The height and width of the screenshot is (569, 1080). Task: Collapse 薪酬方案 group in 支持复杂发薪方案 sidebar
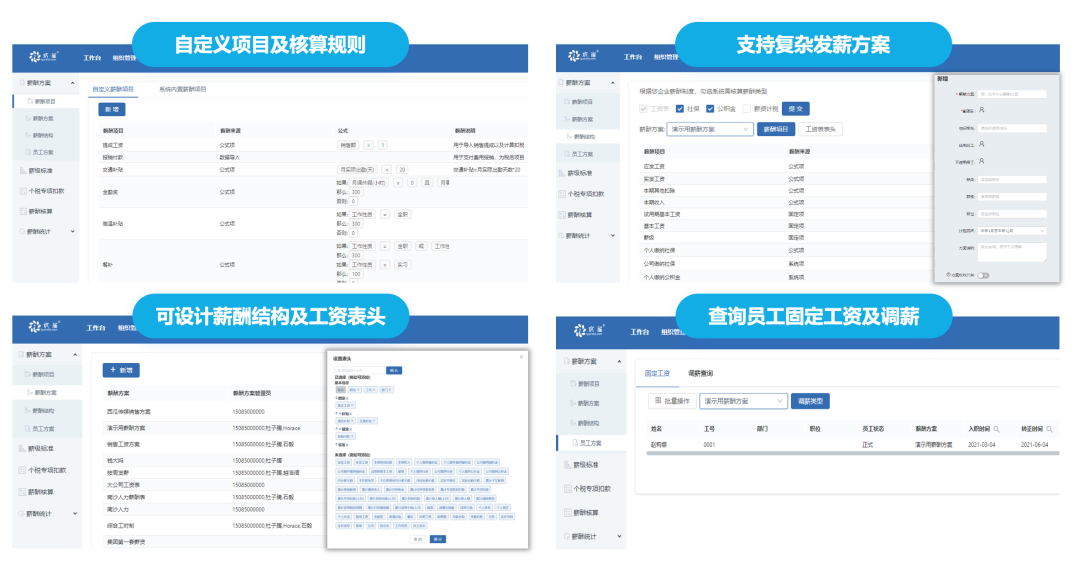pos(612,83)
